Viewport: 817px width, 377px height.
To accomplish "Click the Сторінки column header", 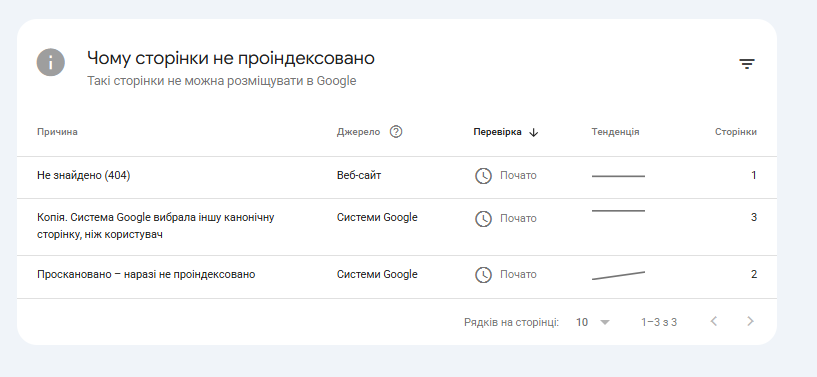I will [x=736, y=132].
